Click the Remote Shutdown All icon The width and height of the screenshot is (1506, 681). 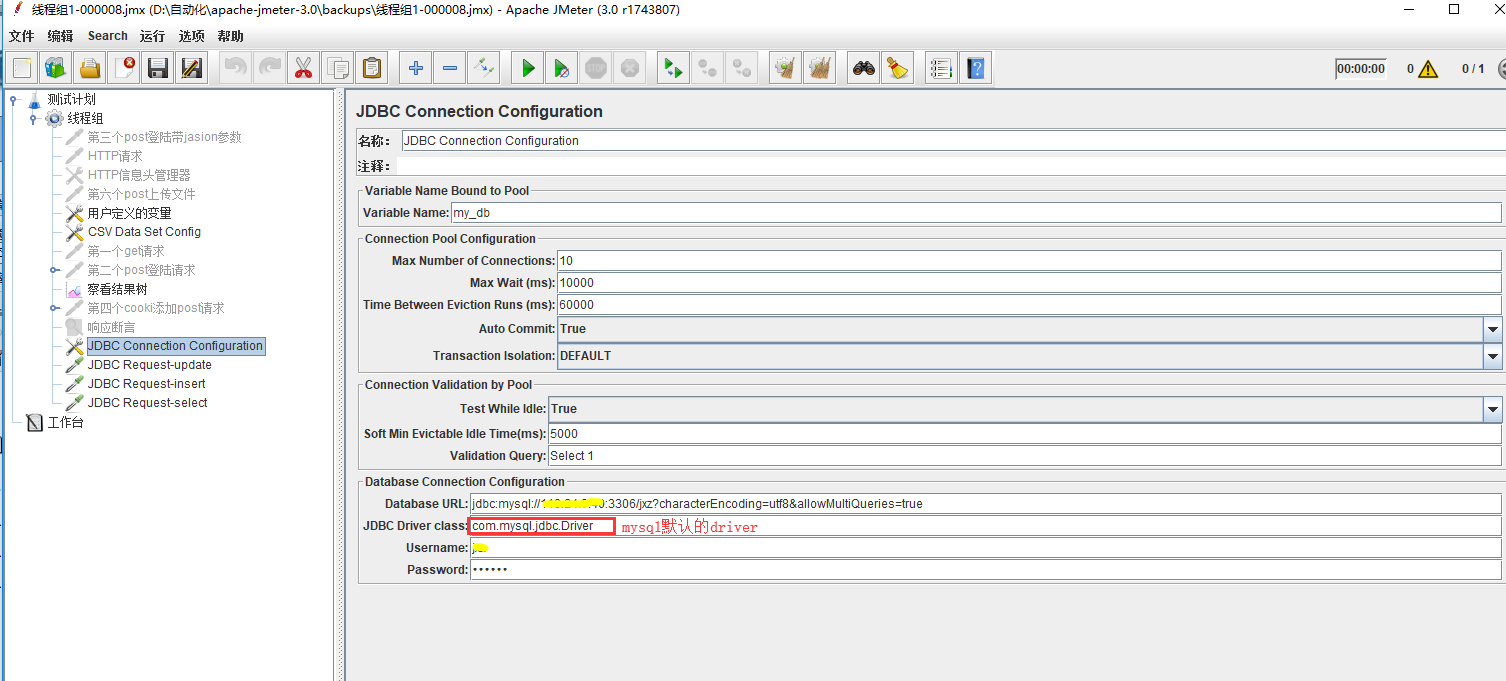[x=742, y=68]
